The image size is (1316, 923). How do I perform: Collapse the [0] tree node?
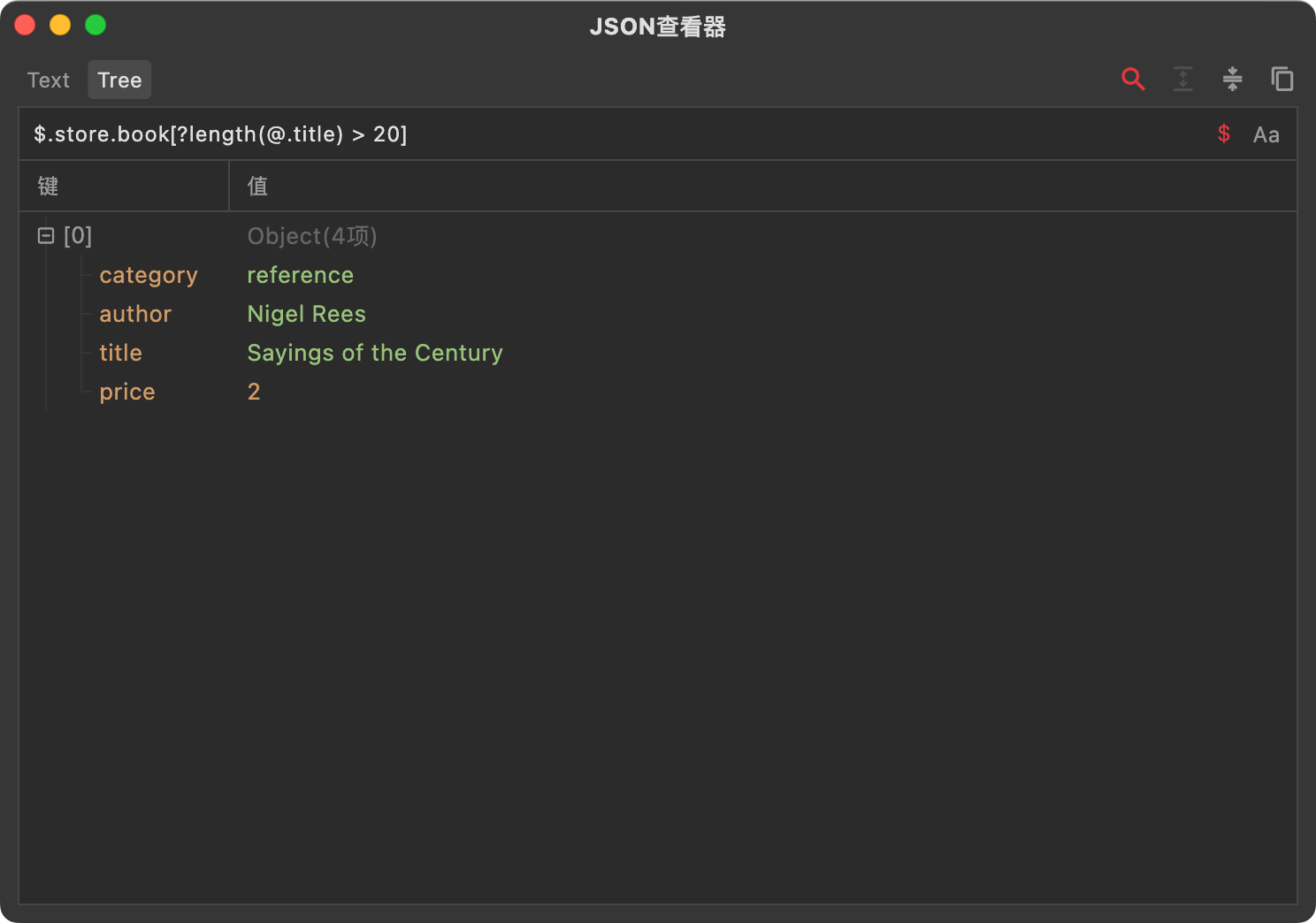coord(46,236)
